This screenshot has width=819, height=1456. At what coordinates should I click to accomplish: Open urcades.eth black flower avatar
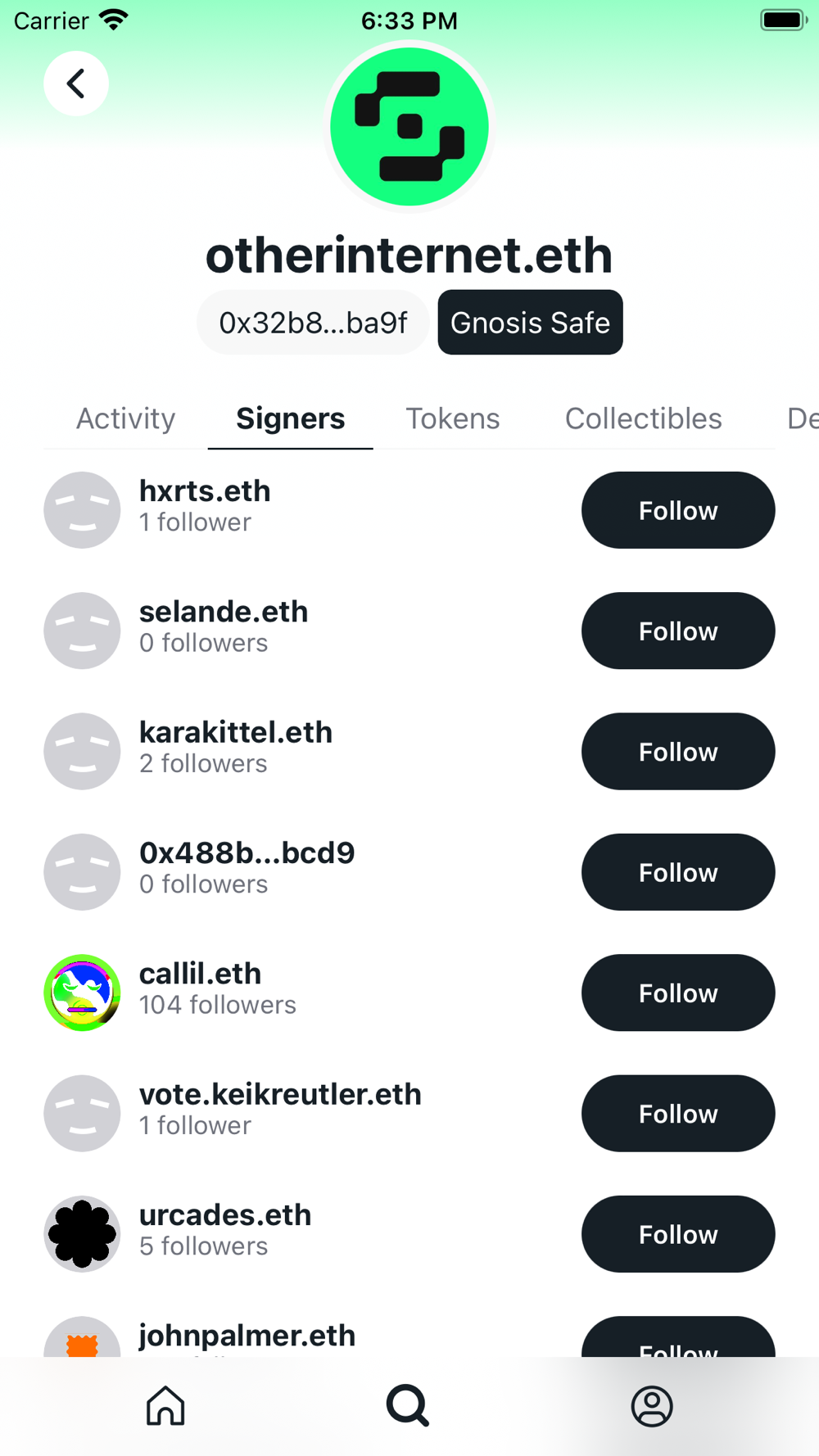click(x=82, y=1234)
